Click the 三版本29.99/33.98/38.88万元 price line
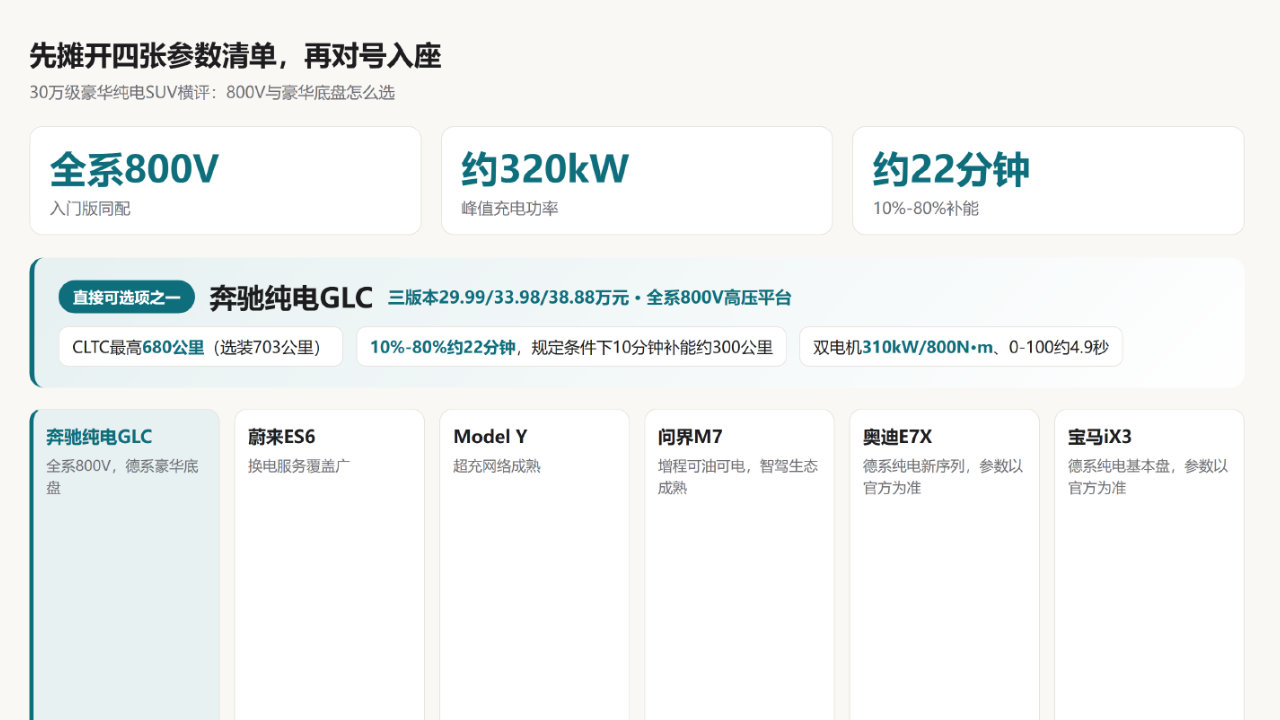1280x720 pixels. 590,298
